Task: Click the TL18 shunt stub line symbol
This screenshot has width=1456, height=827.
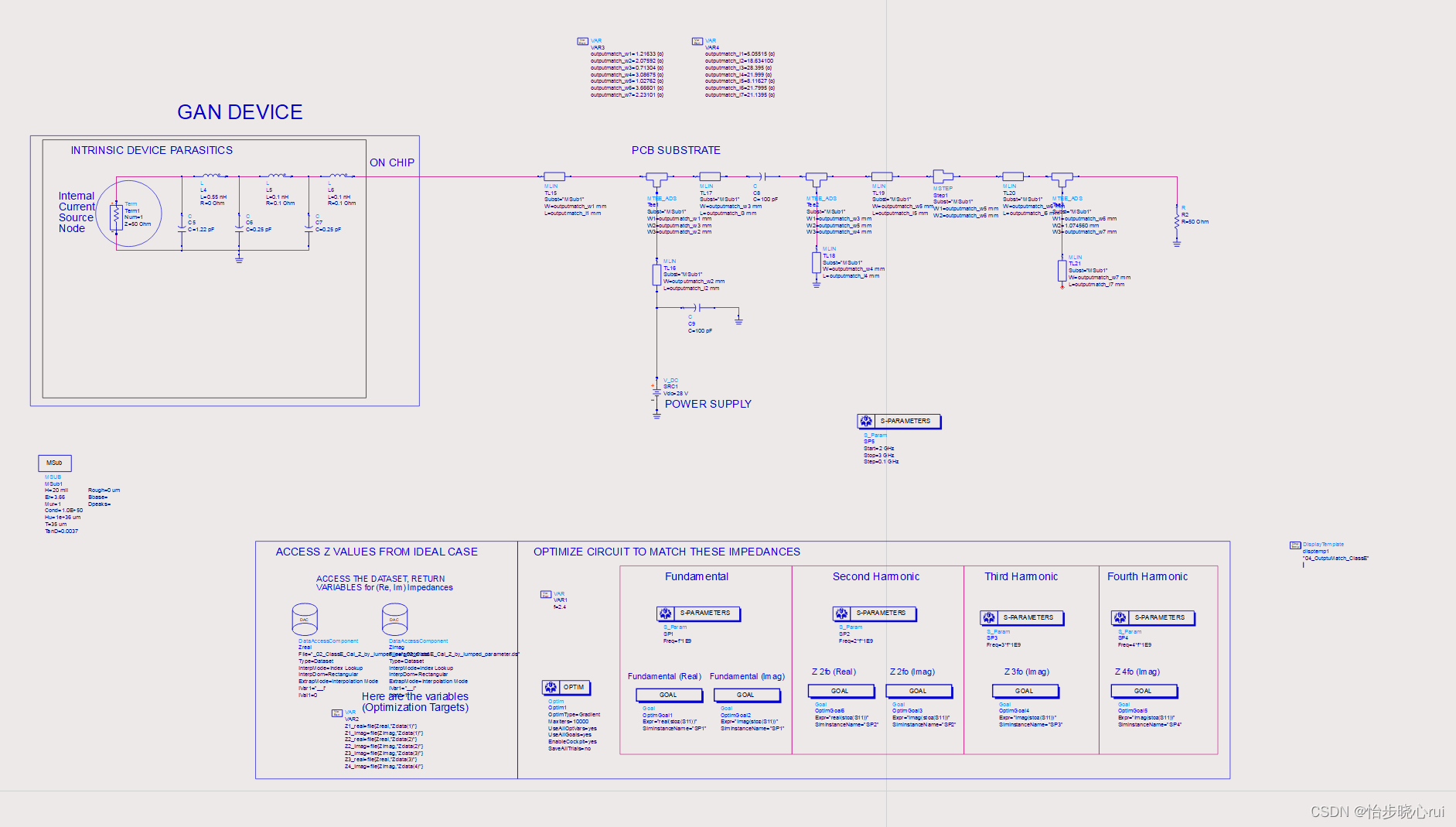Action: tap(816, 263)
